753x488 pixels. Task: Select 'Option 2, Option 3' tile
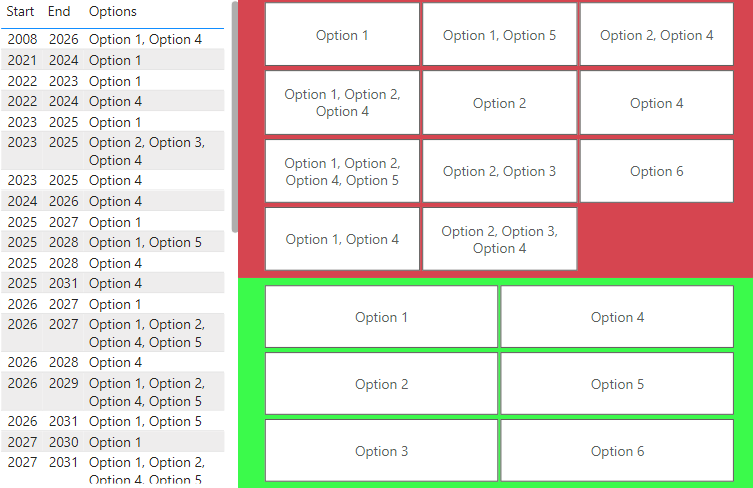point(499,171)
